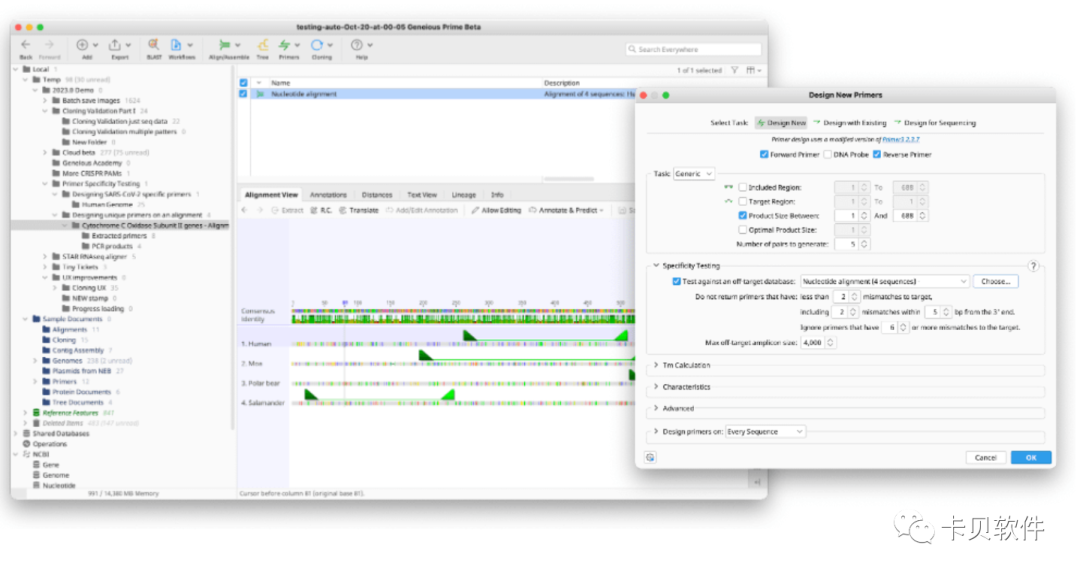Uncheck the Forward Primer checkbox
The height and width of the screenshot is (575, 1080).
[764, 155]
